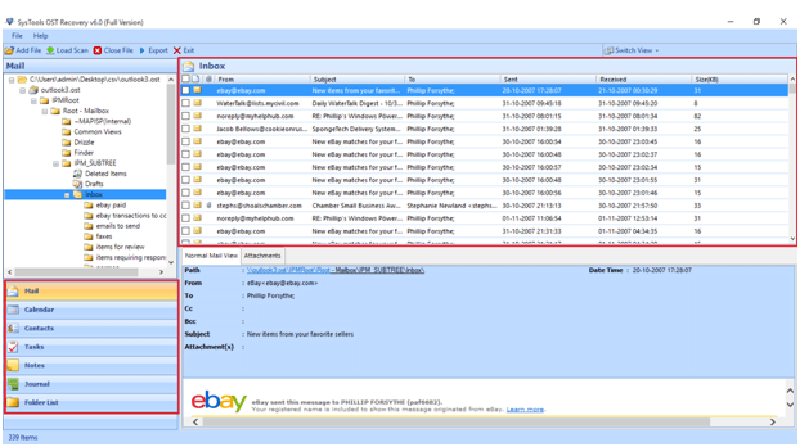This screenshot has height=448, width=798.
Task: Collapse the outlook3.ost file path node
Action: (x=11, y=80)
